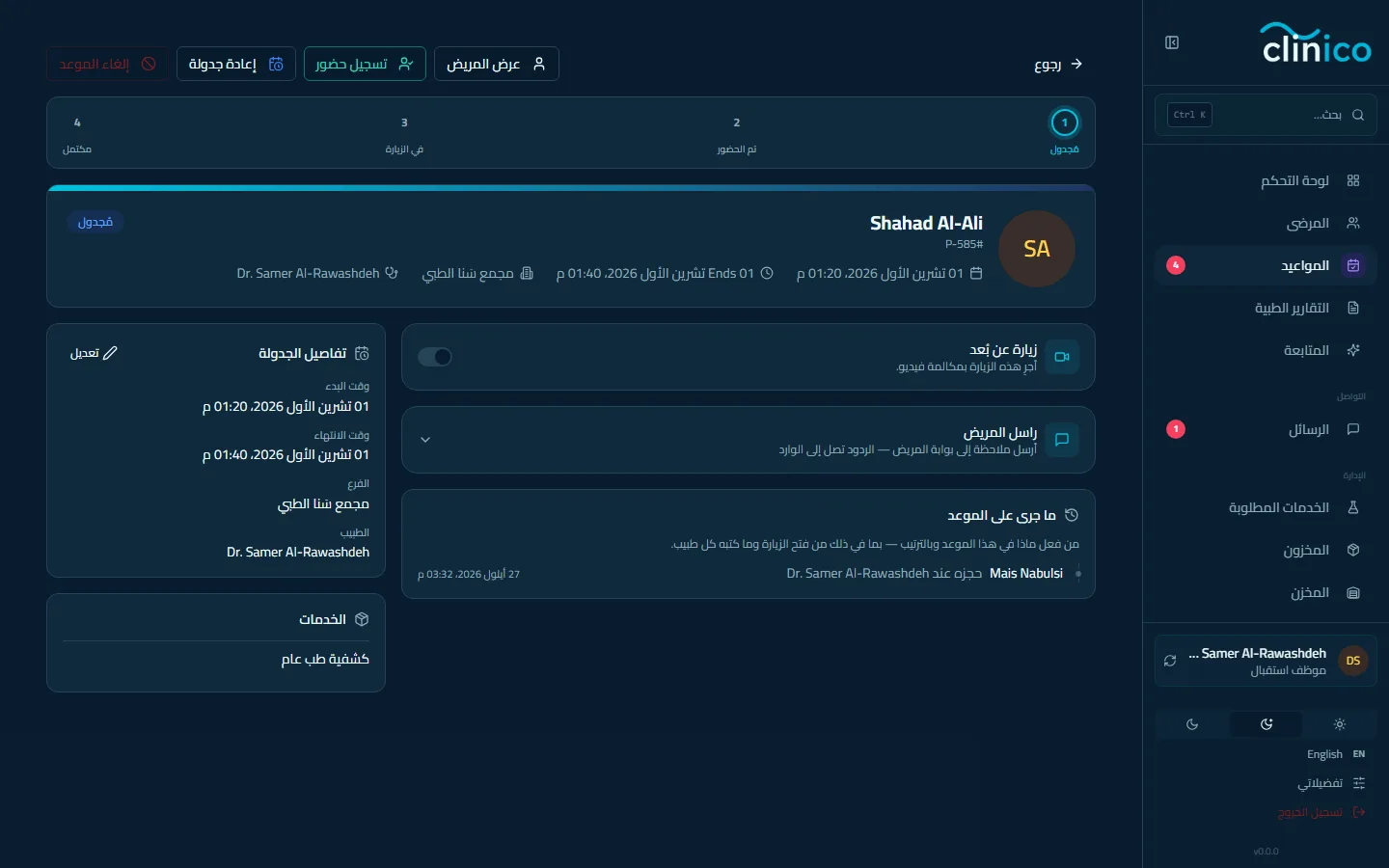
Task: Switch language to English
Action: [1336, 754]
